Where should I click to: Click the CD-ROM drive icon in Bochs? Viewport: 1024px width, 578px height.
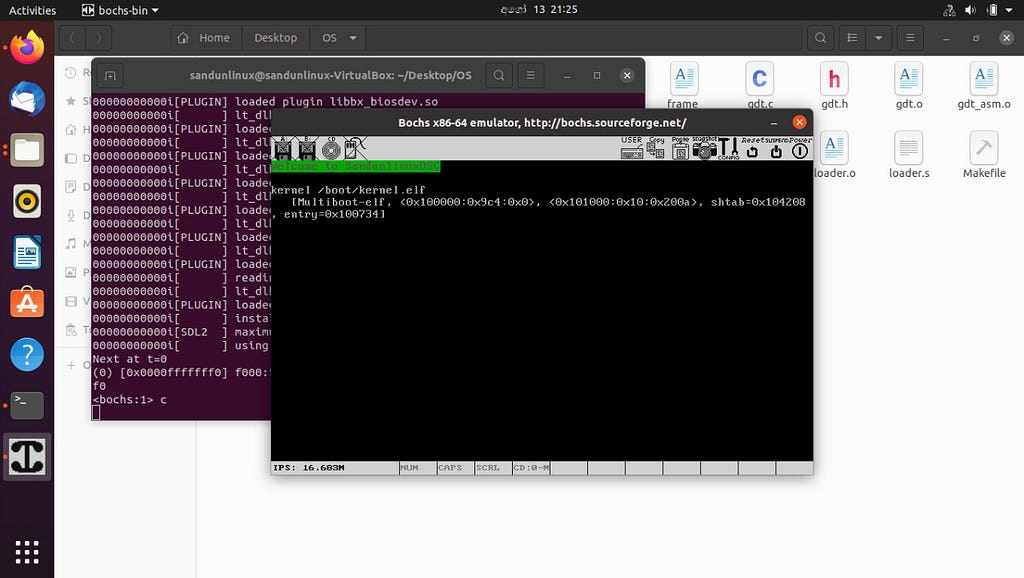[331, 149]
